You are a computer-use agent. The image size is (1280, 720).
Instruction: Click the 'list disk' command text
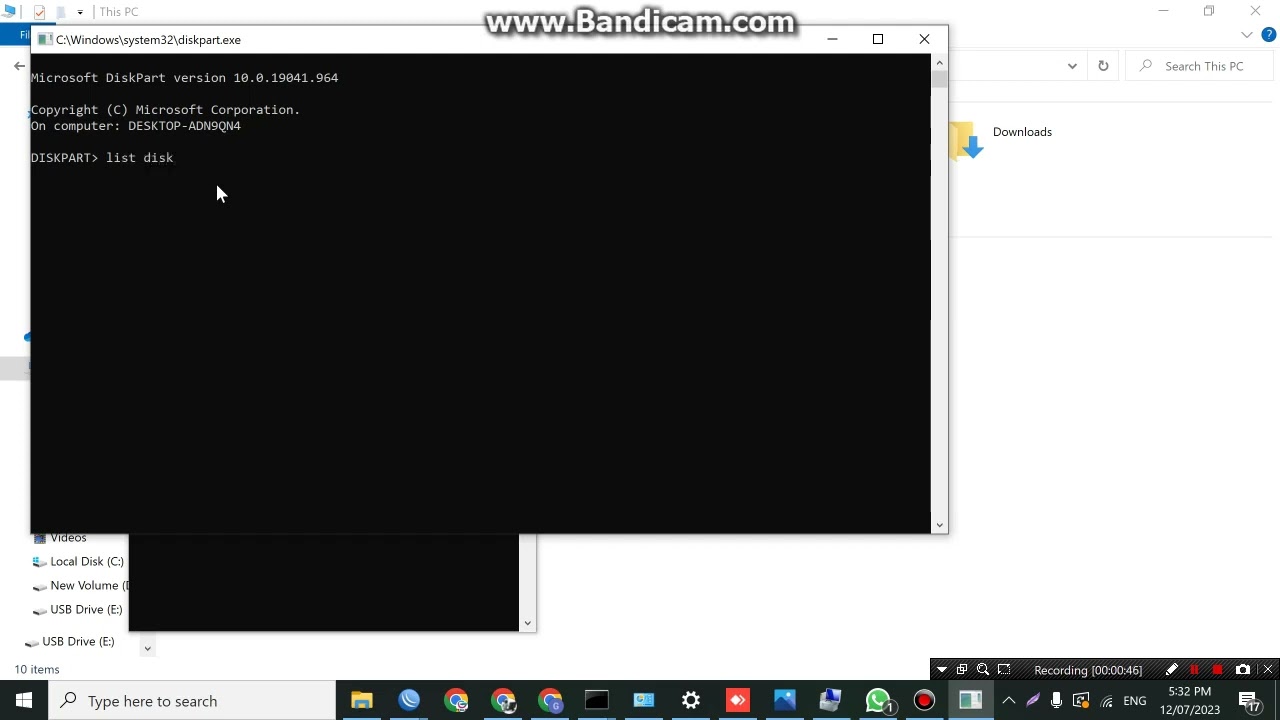click(140, 158)
